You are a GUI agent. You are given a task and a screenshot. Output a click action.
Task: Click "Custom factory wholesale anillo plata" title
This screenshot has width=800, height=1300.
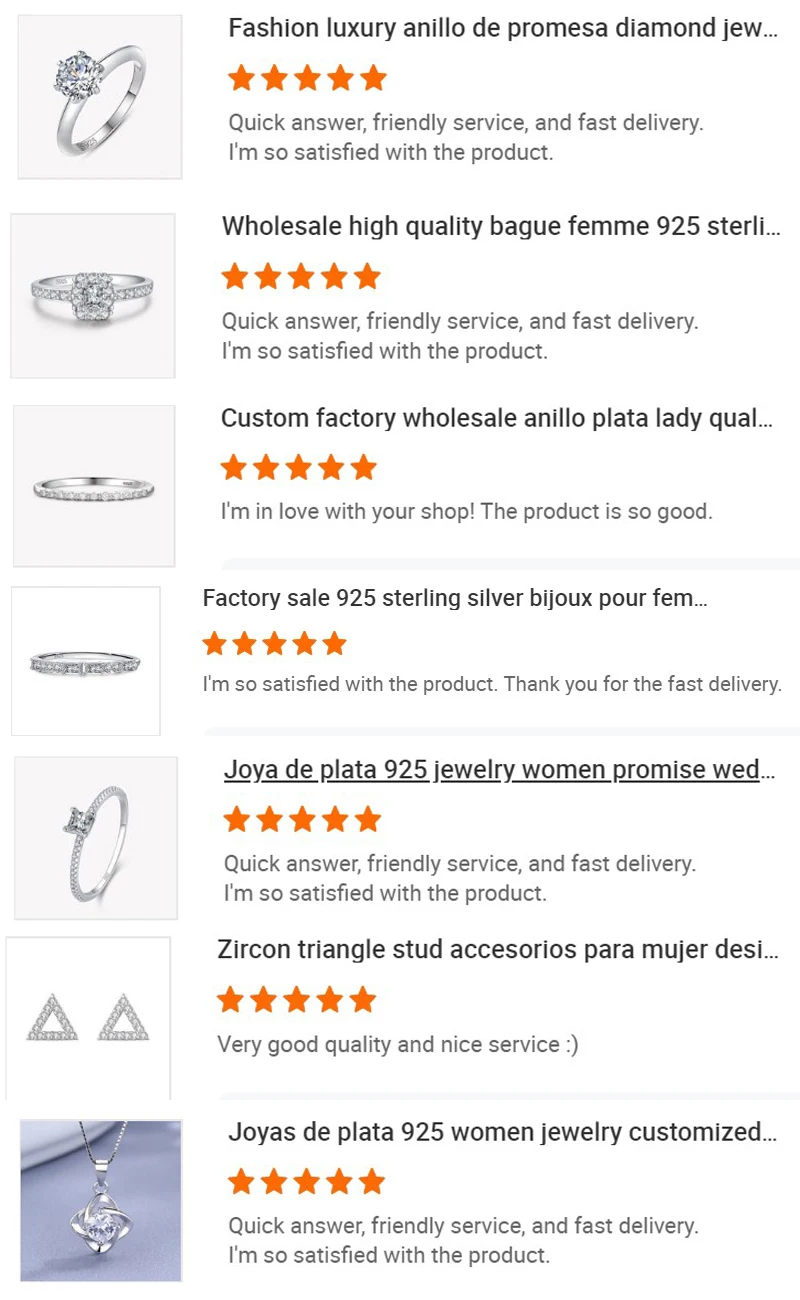[496, 418]
